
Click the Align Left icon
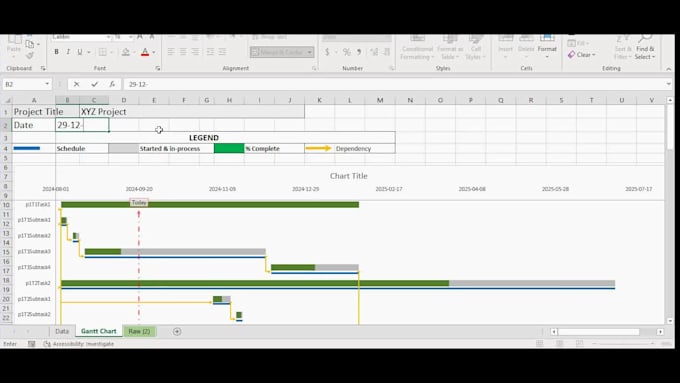[x=171, y=52]
